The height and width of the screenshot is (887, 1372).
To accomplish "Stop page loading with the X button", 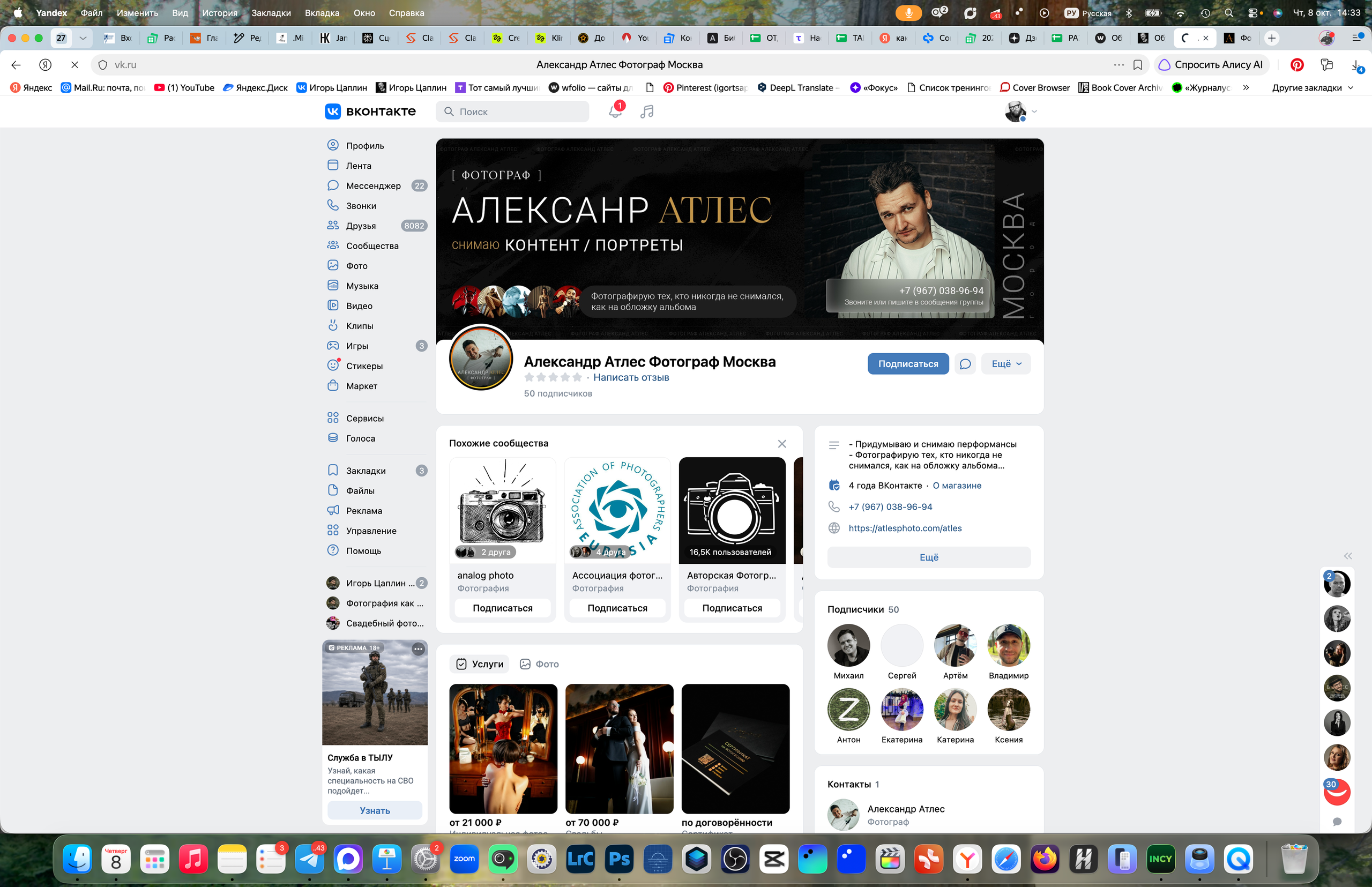I will point(74,64).
